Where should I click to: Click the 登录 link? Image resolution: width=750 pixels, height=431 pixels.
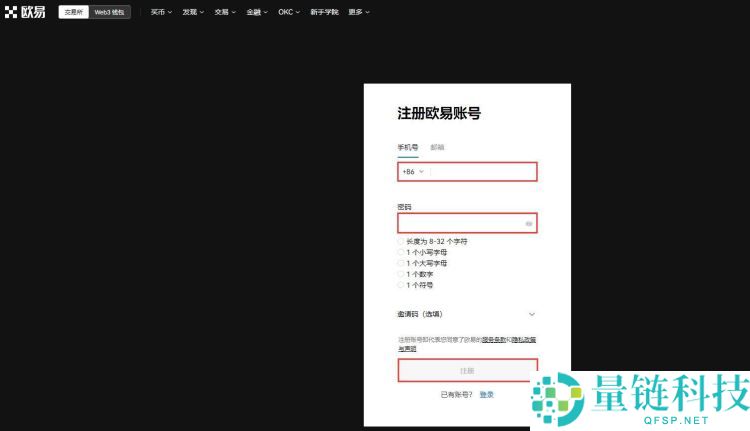pyautogui.click(x=486, y=395)
